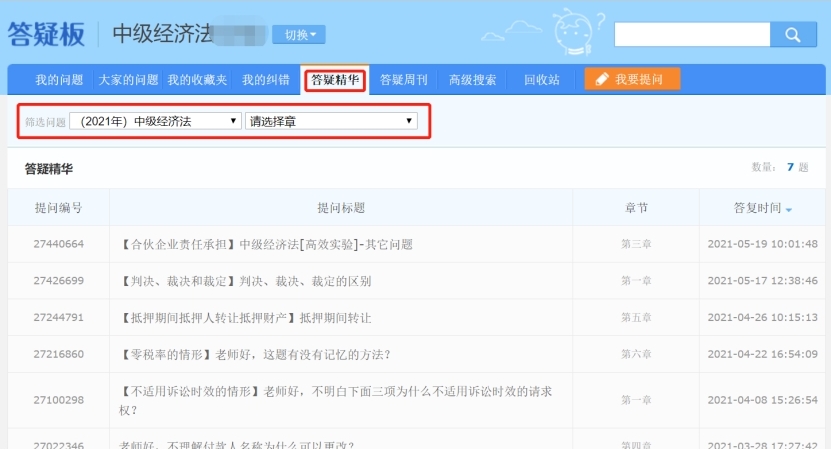Click the pencil icon on 我要提问
Viewport: 831px width, 450px height.
pyautogui.click(x=602, y=80)
